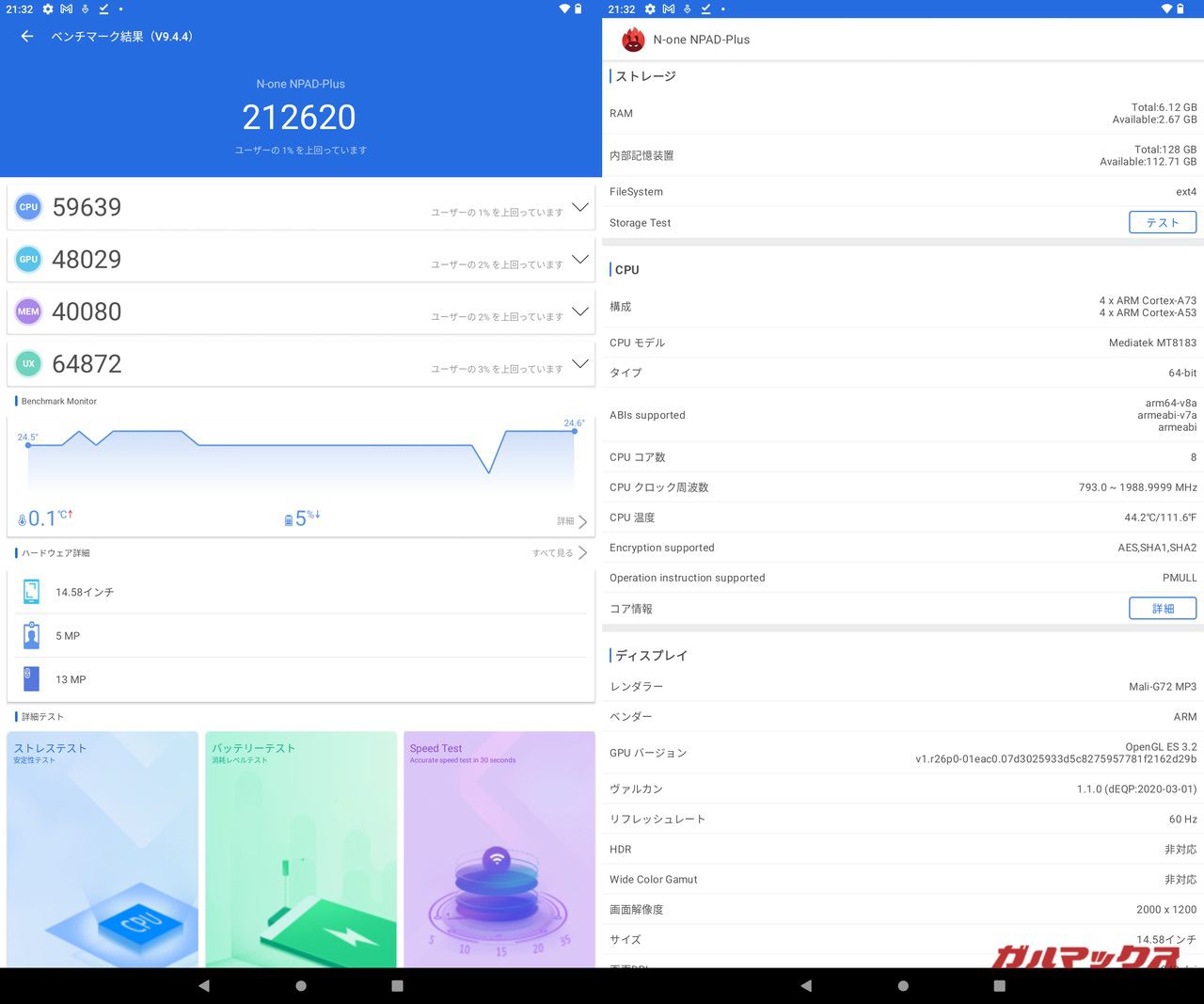Image resolution: width=1204 pixels, height=1004 pixels.
Task: Expand the CPU score 59639 details
Action: pos(580,207)
